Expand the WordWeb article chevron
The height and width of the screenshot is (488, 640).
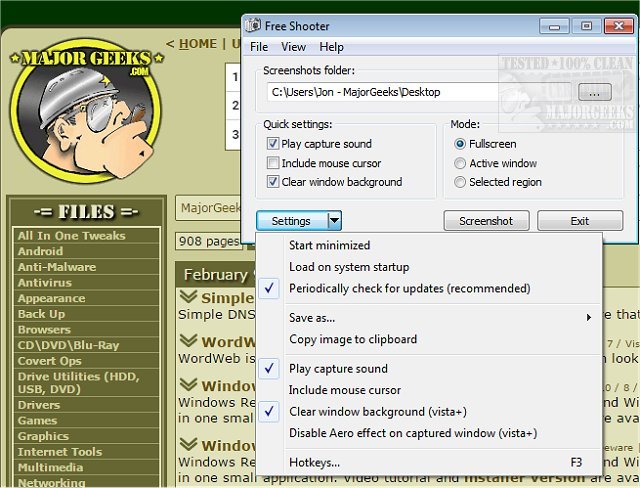point(188,340)
